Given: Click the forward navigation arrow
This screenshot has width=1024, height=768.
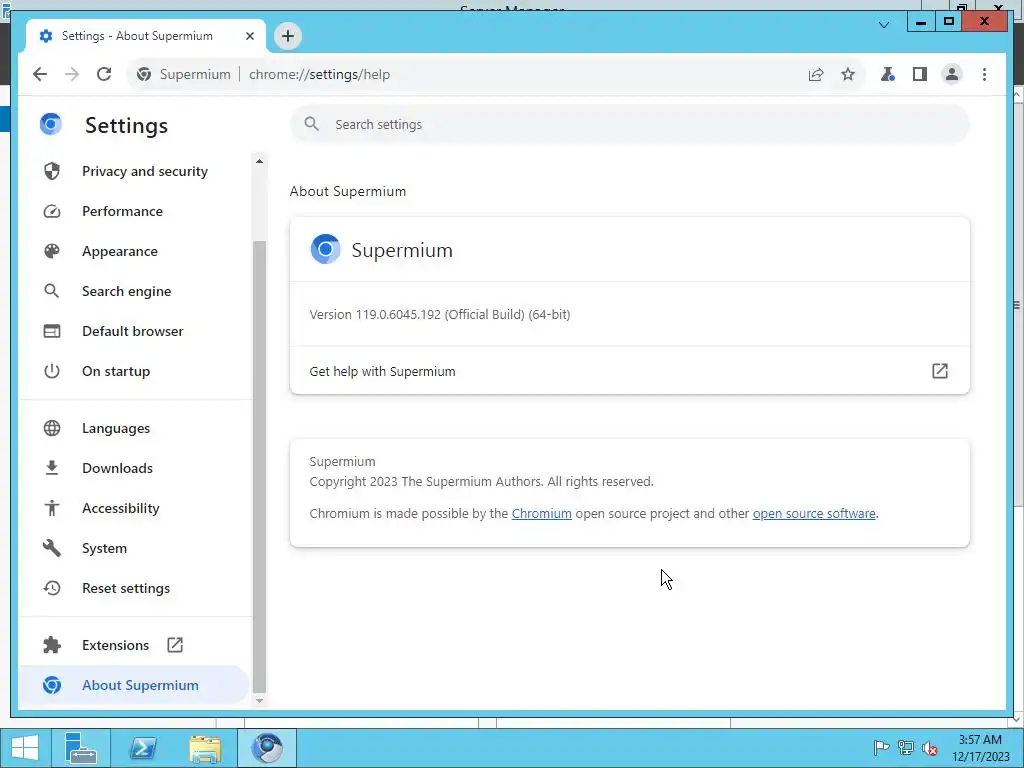Looking at the screenshot, I should [x=72, y=74].
